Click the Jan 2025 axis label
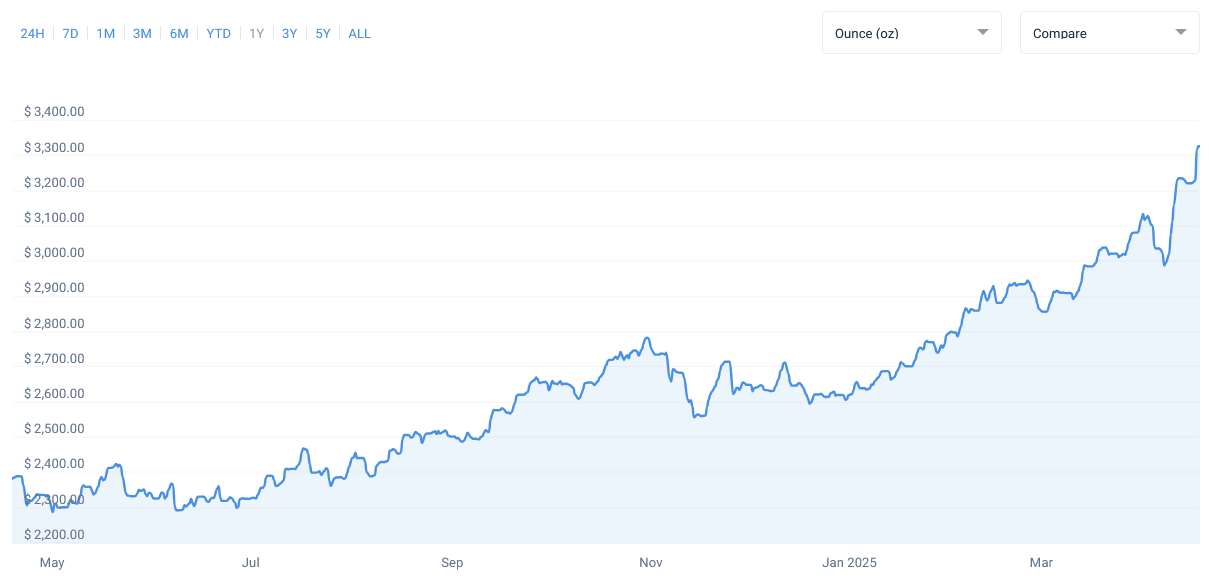The image size is (1209, 582). [x=848, y=563]
